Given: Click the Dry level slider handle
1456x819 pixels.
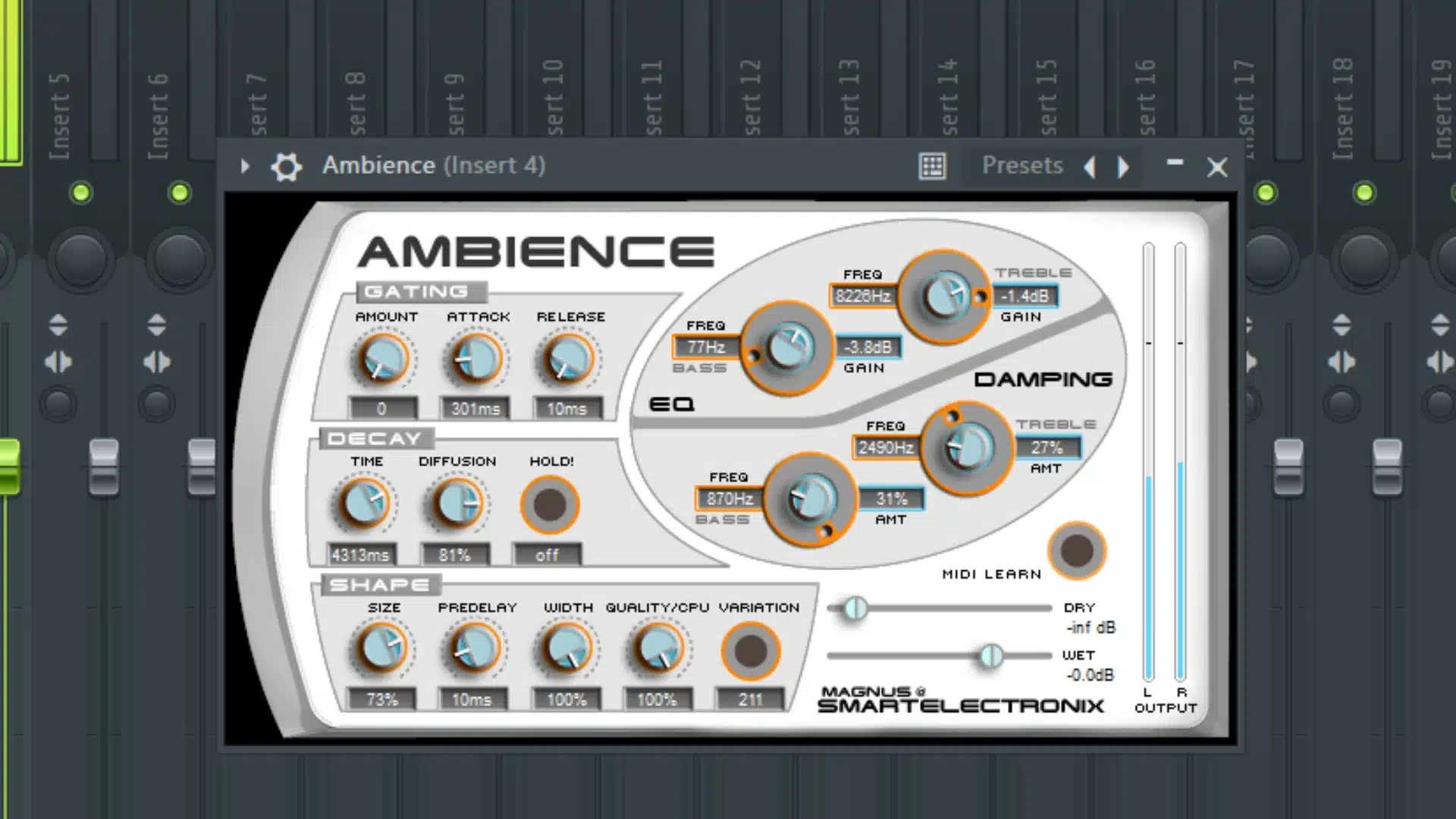Looking at the screenshot, I should [x=855, y=608].
